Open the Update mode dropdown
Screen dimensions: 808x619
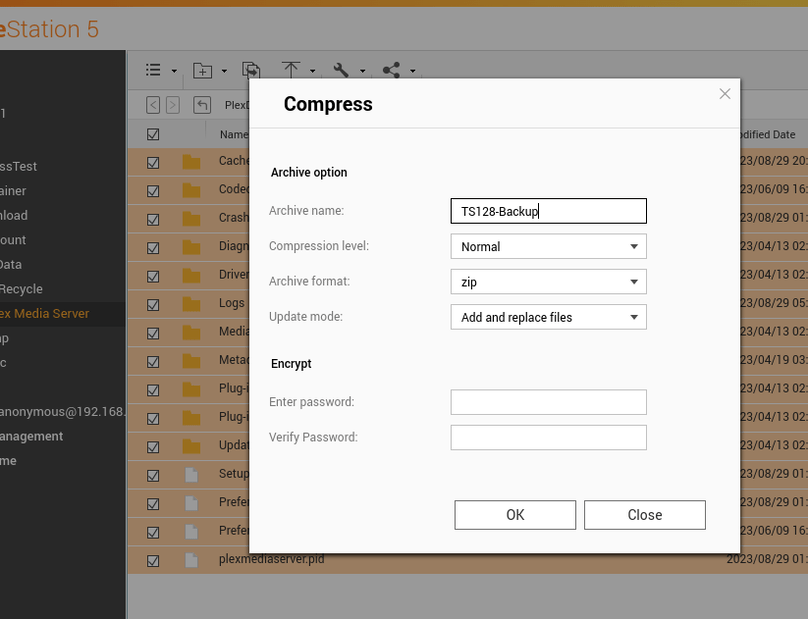548,317
